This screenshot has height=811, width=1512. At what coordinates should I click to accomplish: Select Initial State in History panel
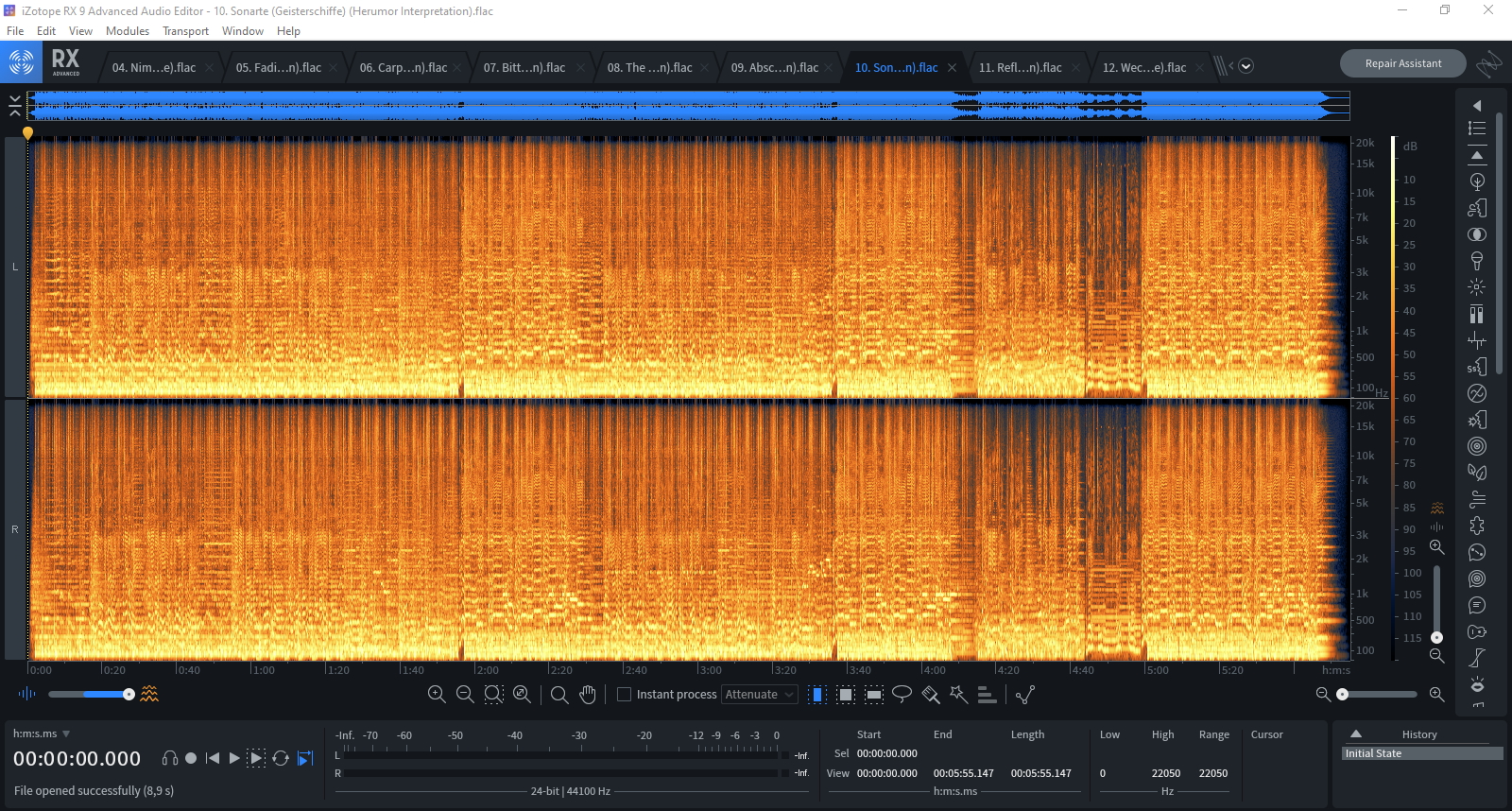tap(1374, 753)
